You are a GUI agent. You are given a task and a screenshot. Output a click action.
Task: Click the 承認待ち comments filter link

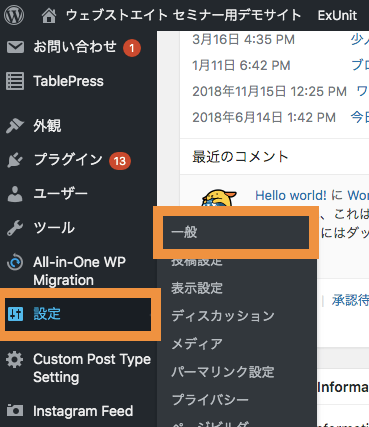(x=350, y=301)
